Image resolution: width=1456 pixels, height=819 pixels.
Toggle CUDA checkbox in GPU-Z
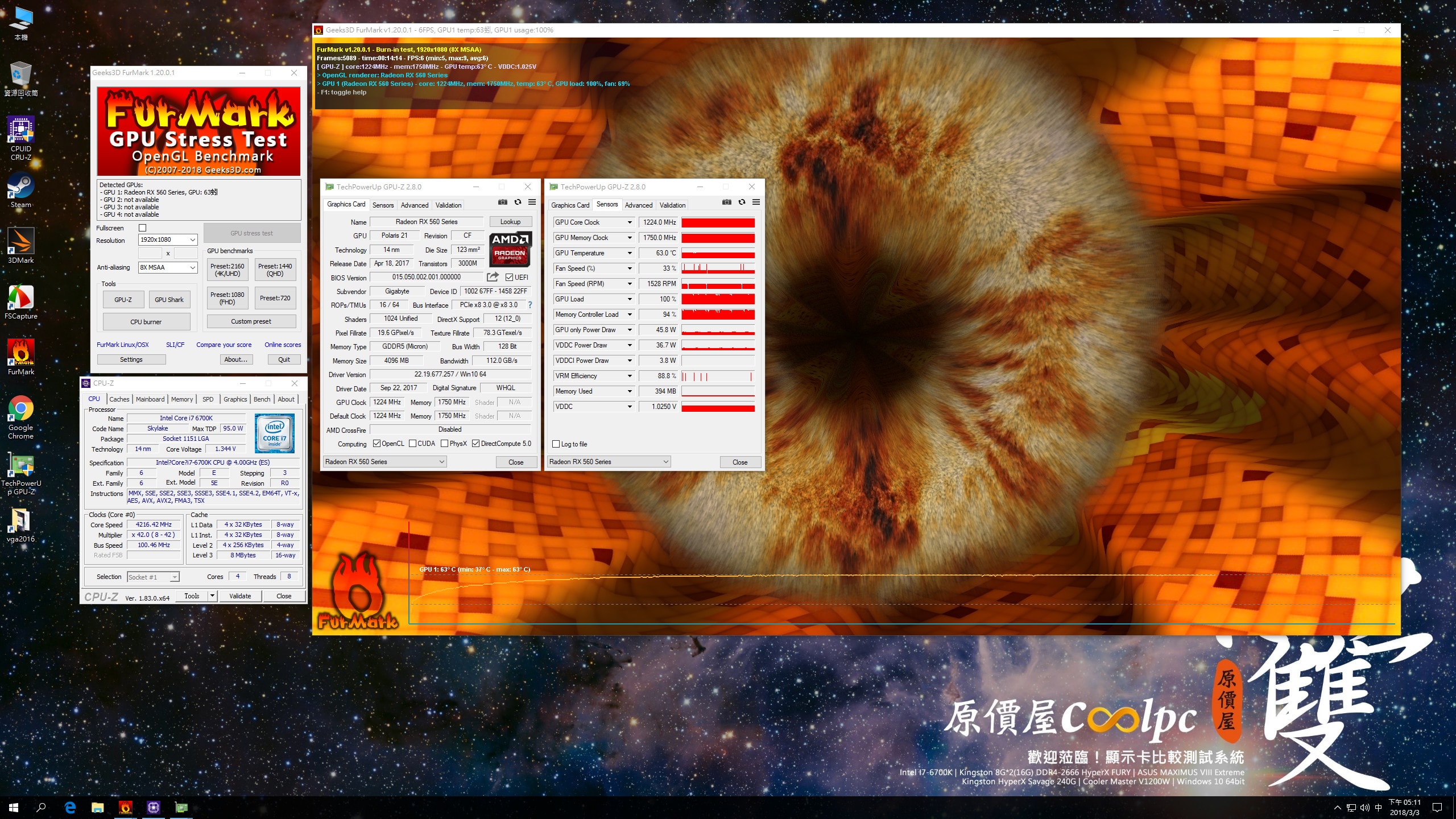[412, 444]
